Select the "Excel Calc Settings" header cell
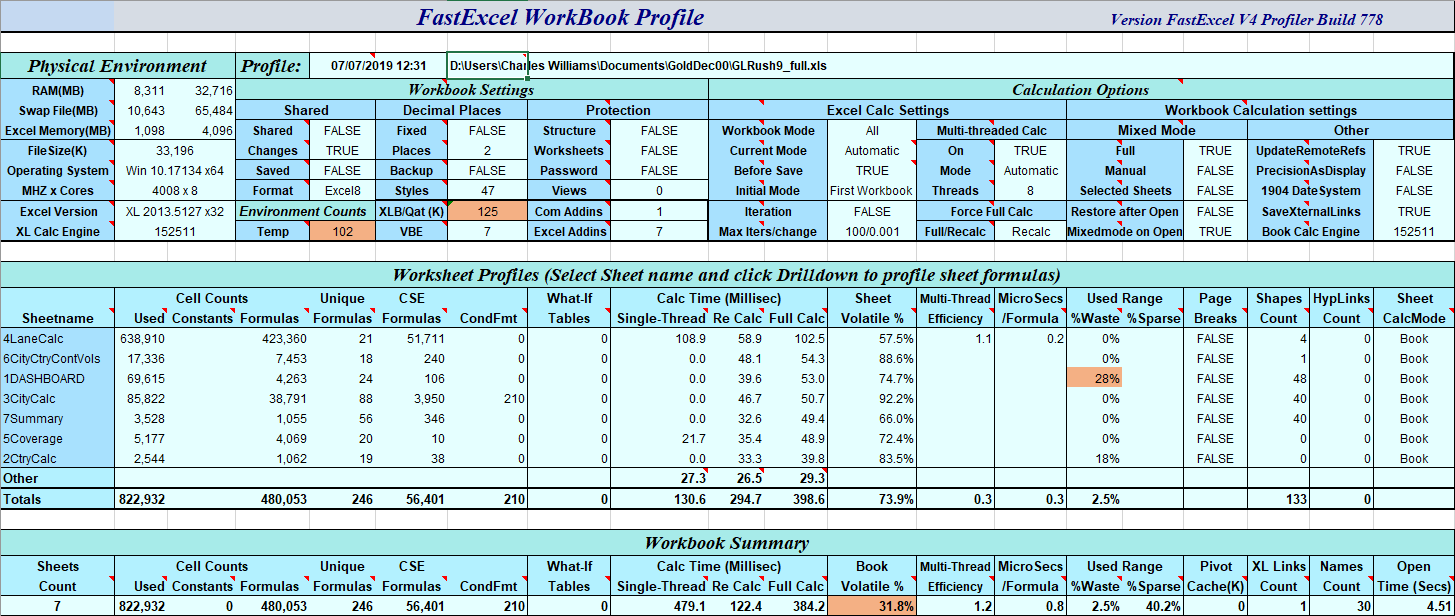The width and height of the screenshot is (1455, 616). click(x=887, y=110)
